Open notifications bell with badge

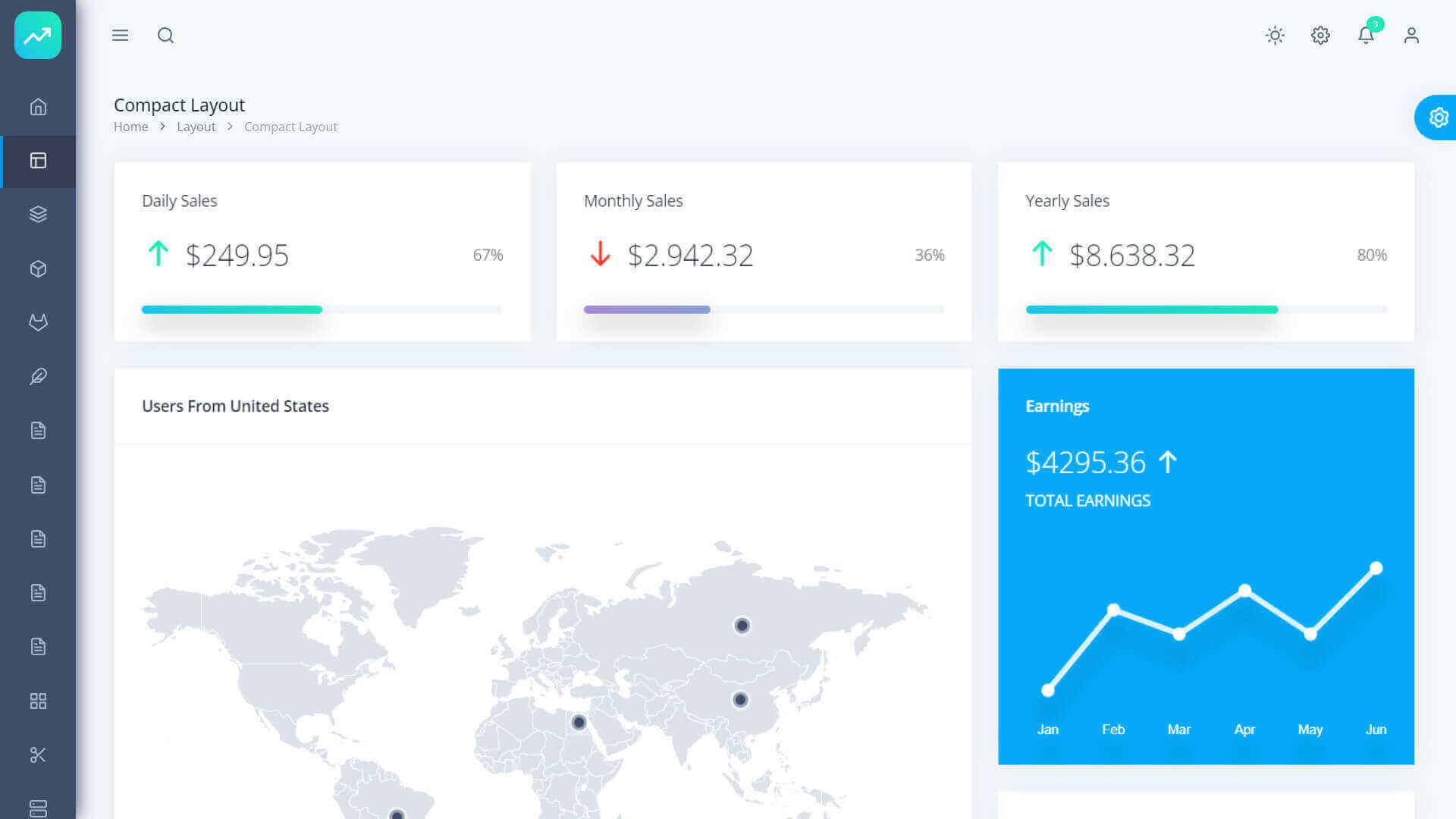pyautogui.click(x=1366, y=35)
